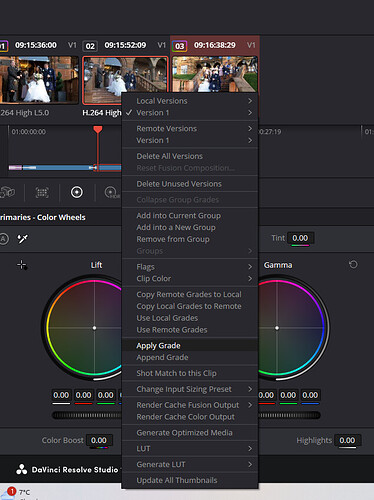
Task: Open the Clip Color submenu
Action: click(190, 279)
